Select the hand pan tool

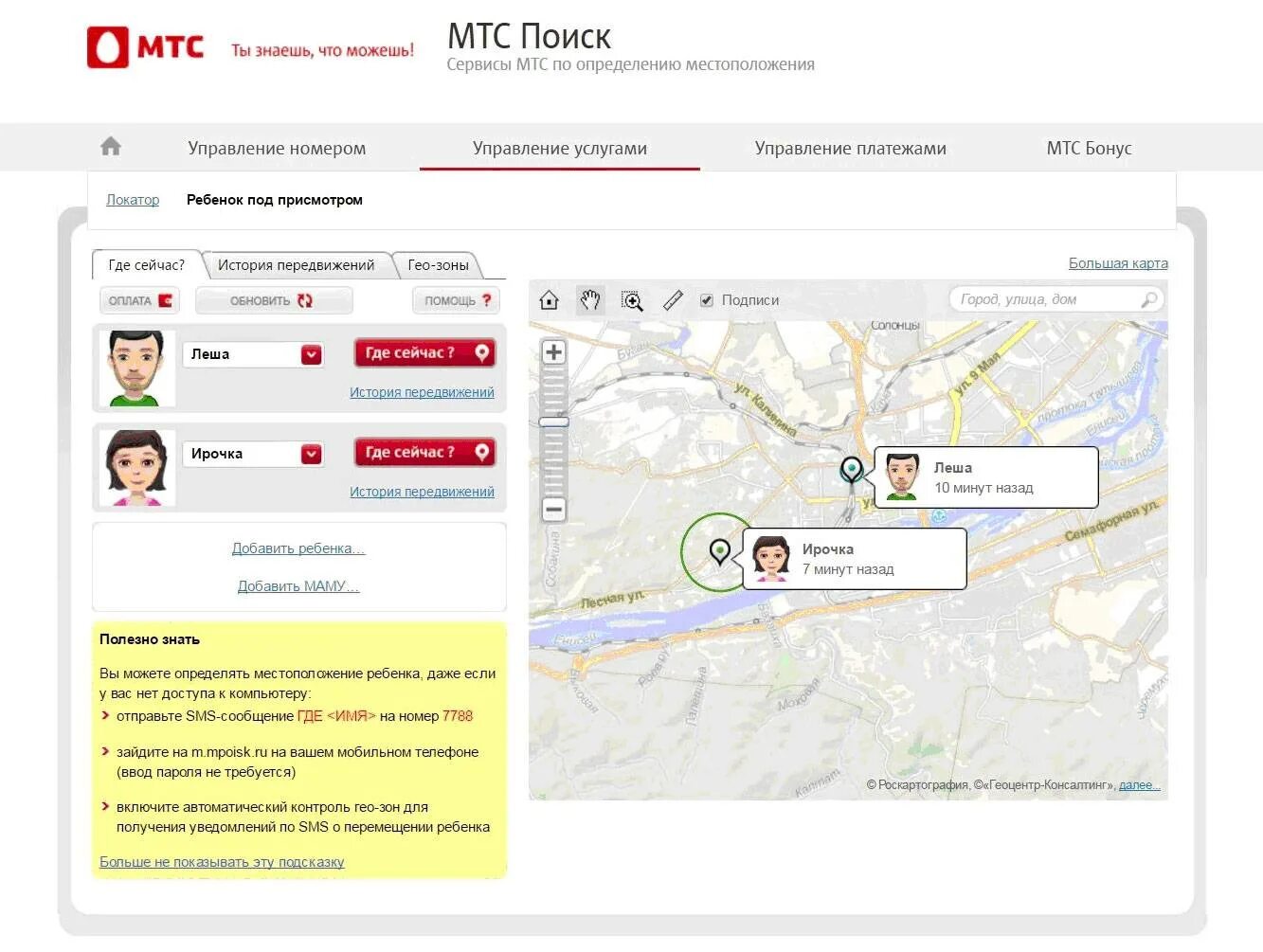tap(590, 300)
